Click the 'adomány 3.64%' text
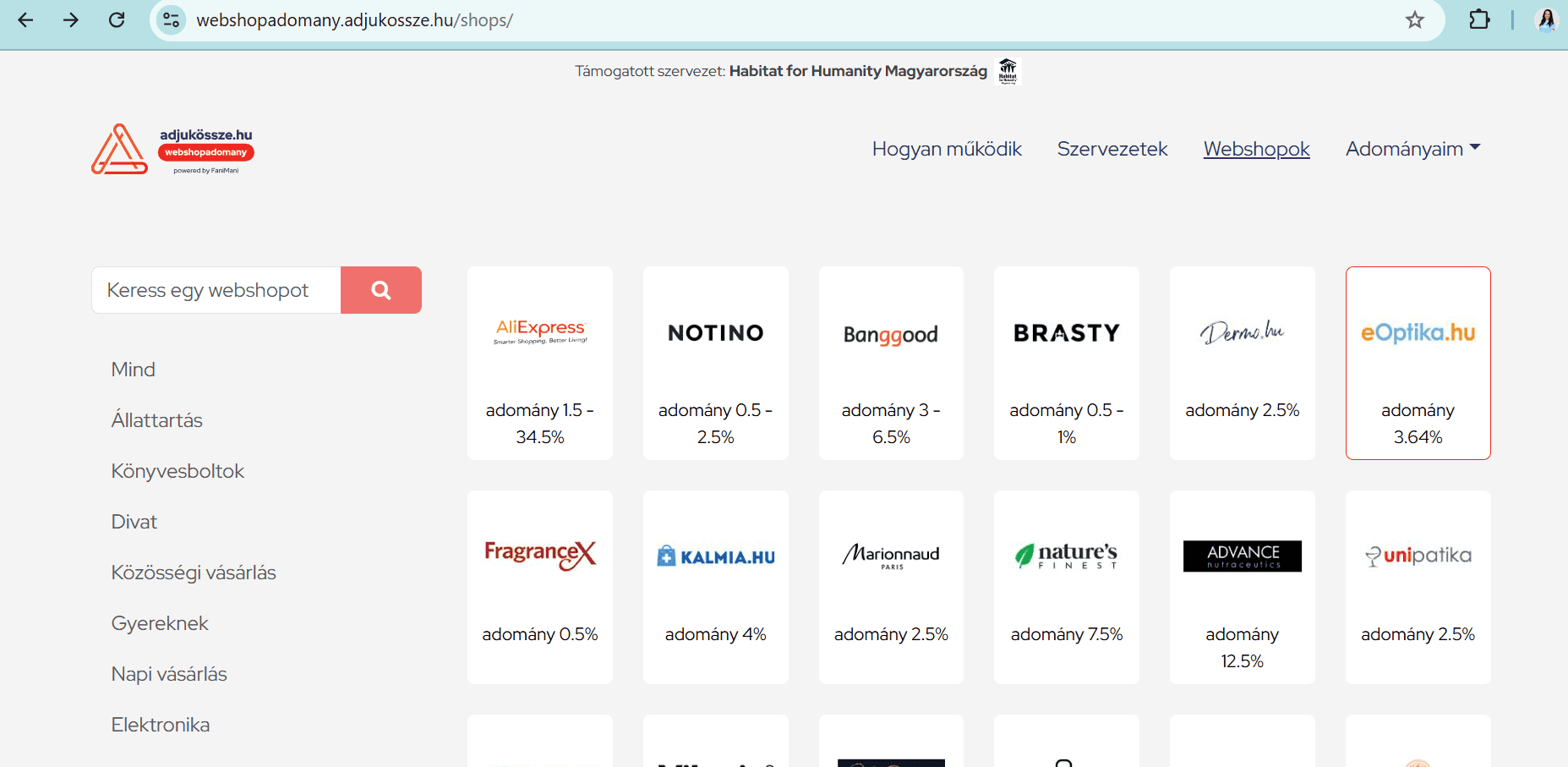 [x=1418, y=424]
